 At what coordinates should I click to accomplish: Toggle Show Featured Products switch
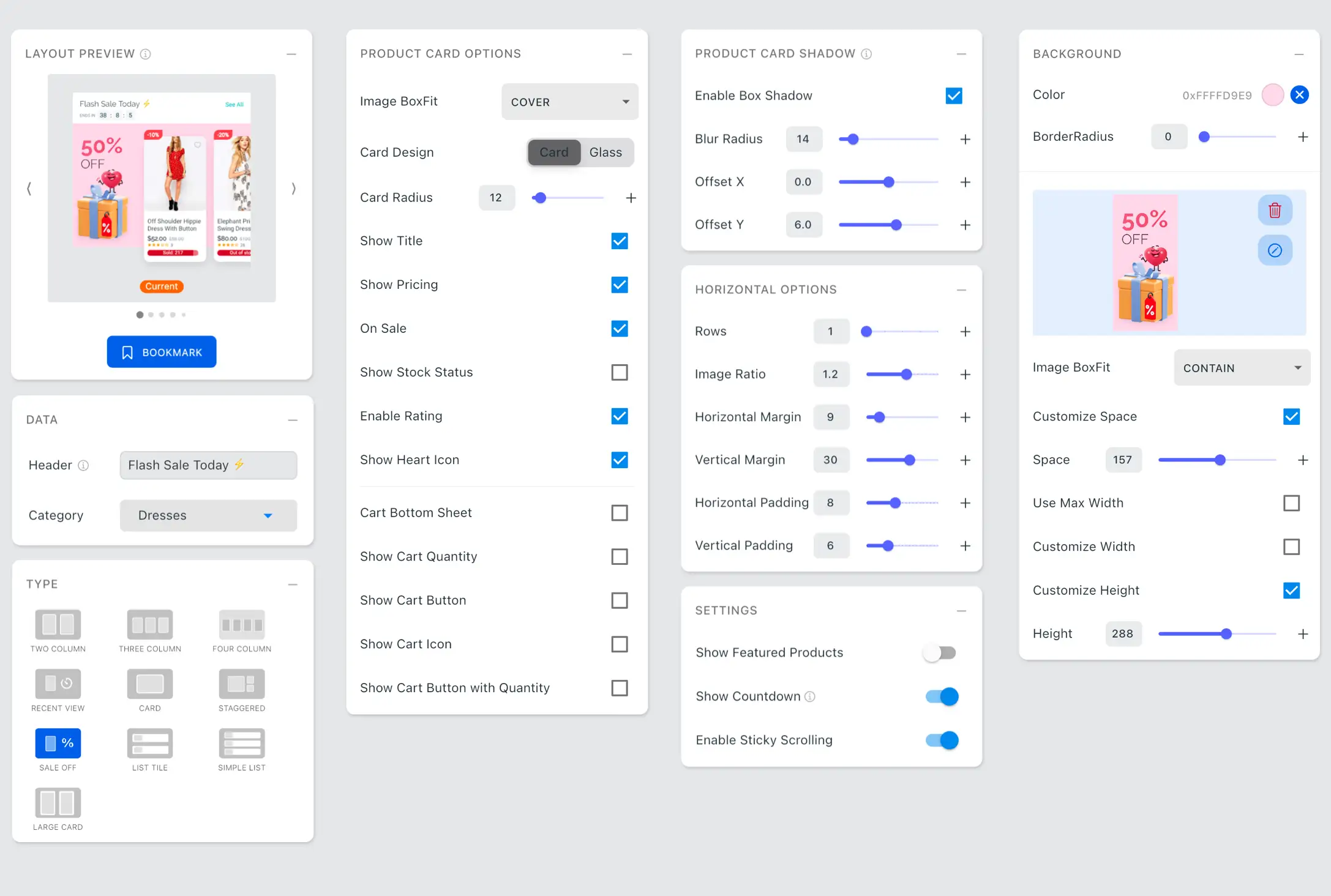(940, 652)
